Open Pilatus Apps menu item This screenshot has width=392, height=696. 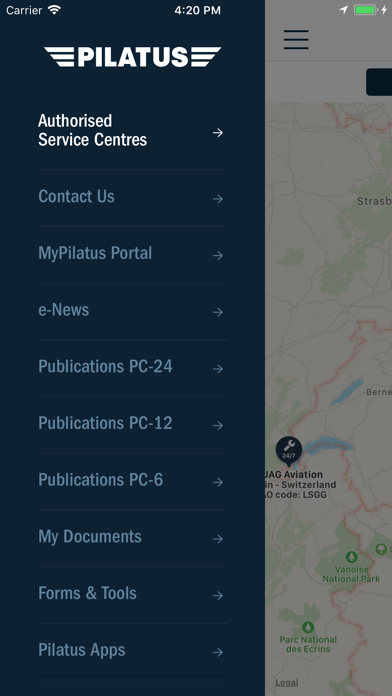tap(132, 651)
